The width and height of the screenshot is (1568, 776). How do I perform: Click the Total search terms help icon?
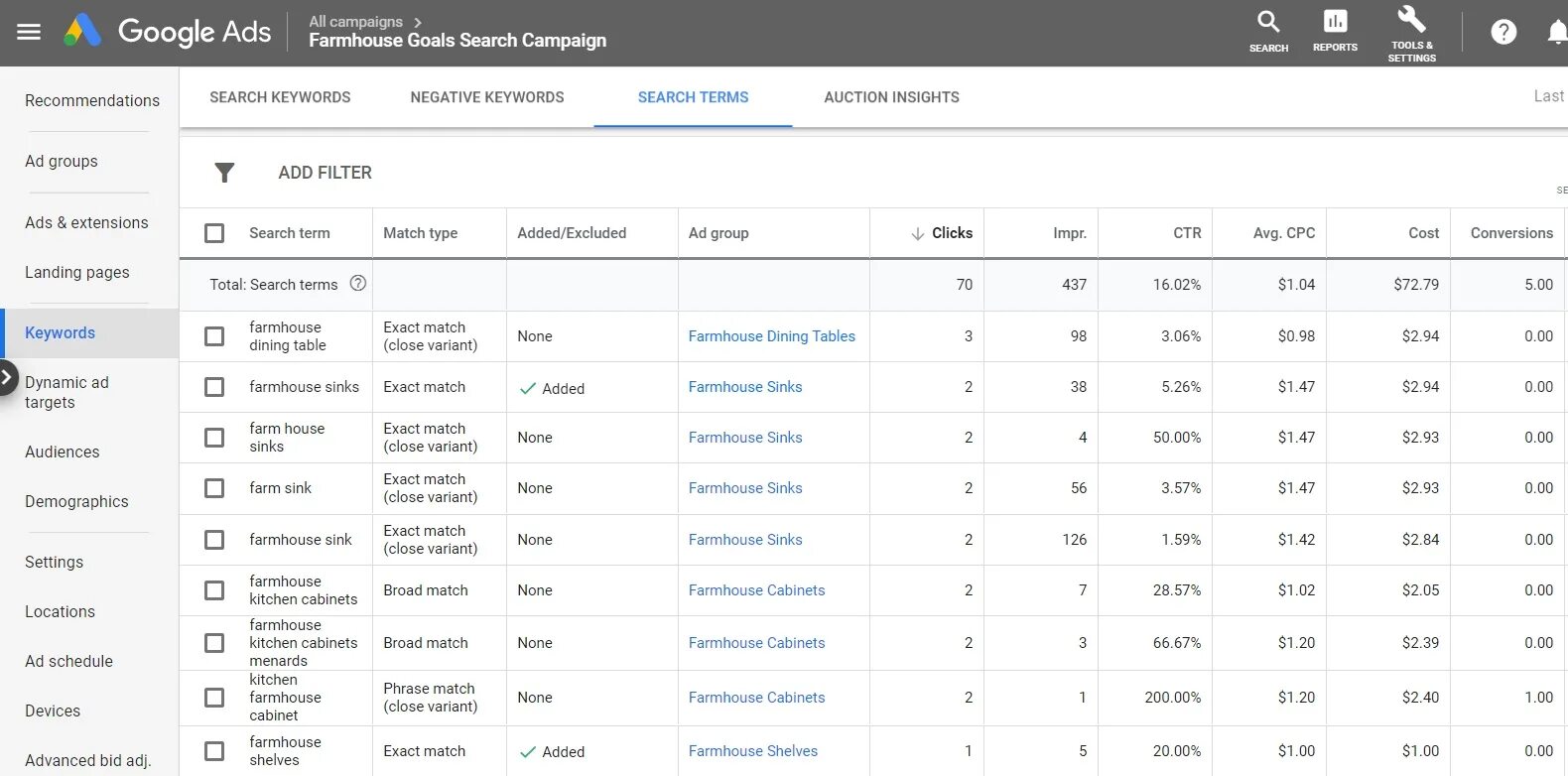[x=358, y=283]
